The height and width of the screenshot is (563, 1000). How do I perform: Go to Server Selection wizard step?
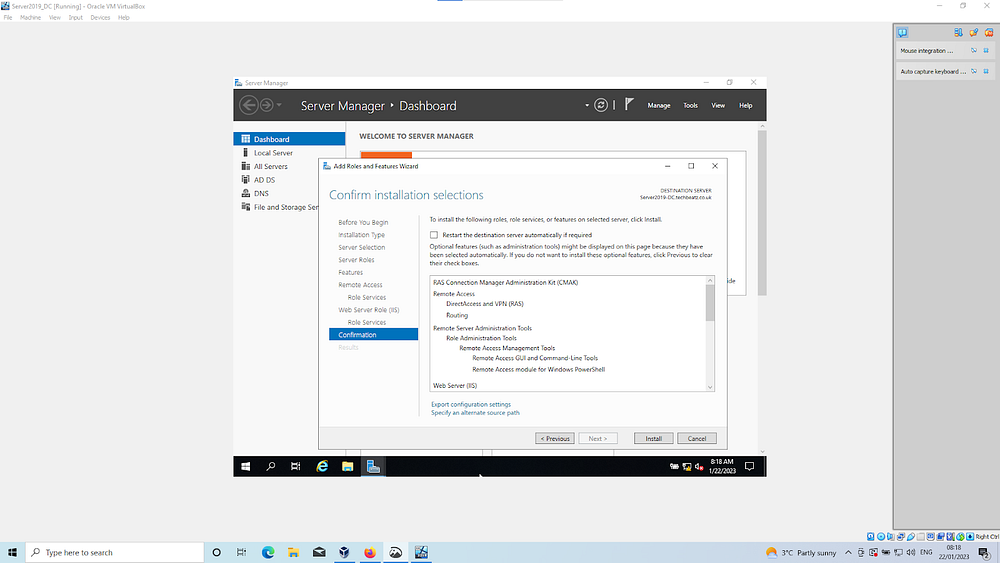(x=362, y=247)
